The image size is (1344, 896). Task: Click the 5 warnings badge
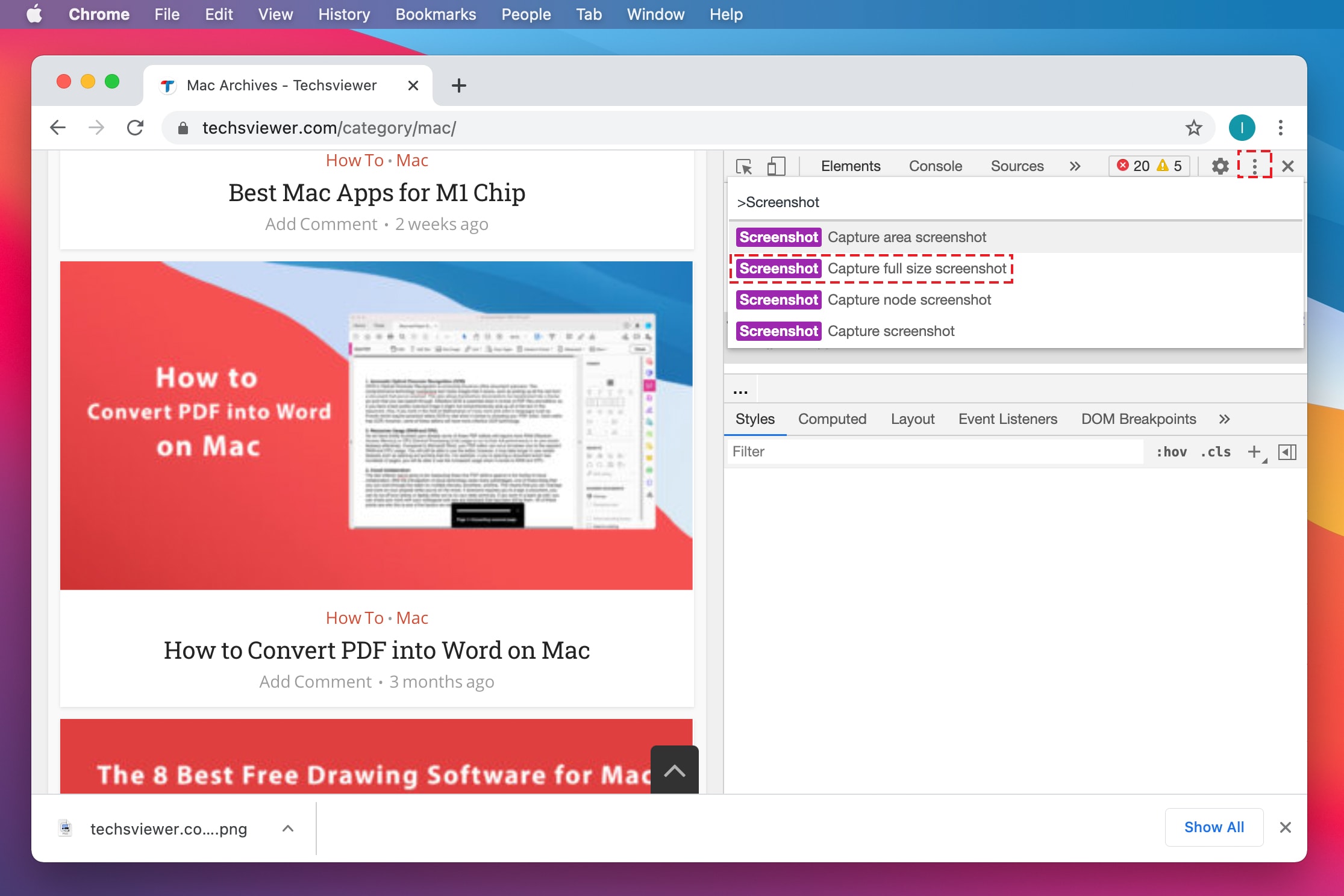pyautogui.click(x=1171, y=166)
